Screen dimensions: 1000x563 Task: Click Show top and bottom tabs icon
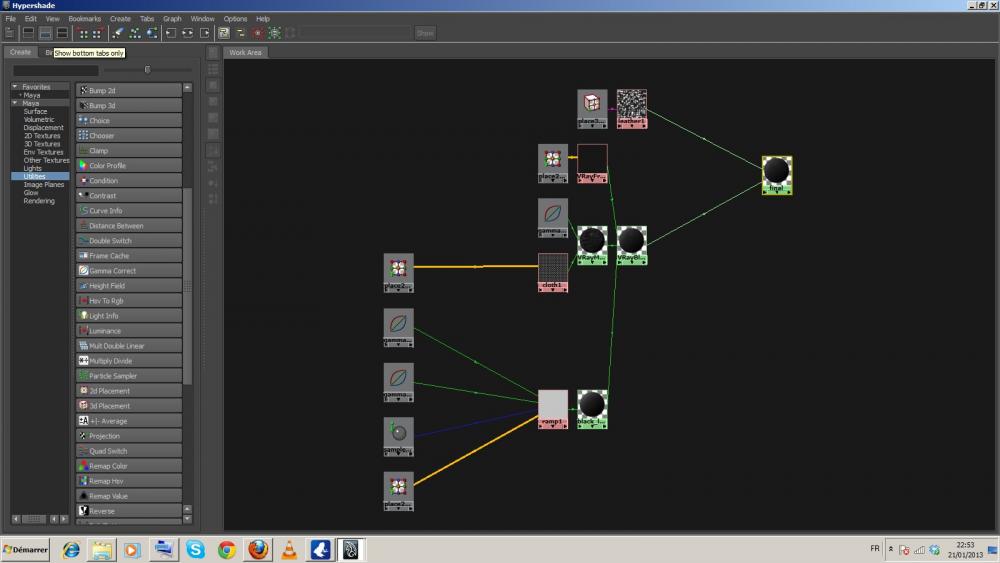tap(62, 33)
